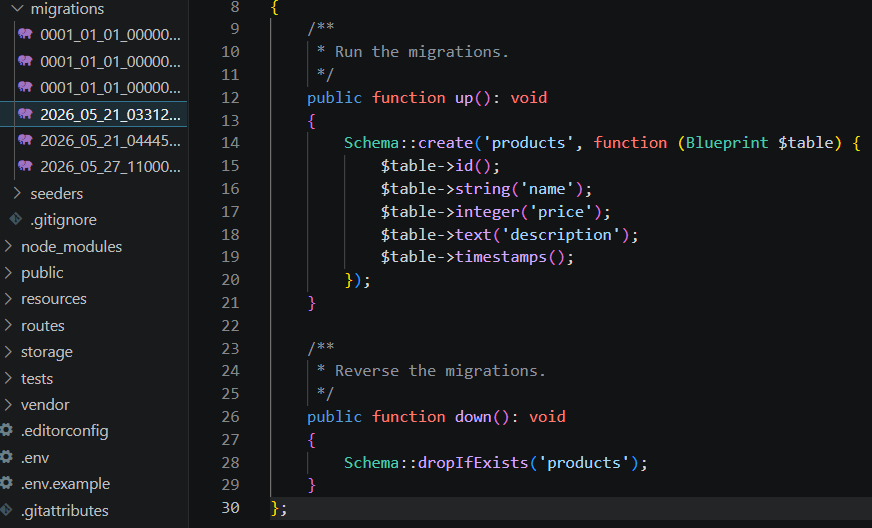Expand the node_modules folder
This screenshot has height=528, width=872.
point(8,246)
